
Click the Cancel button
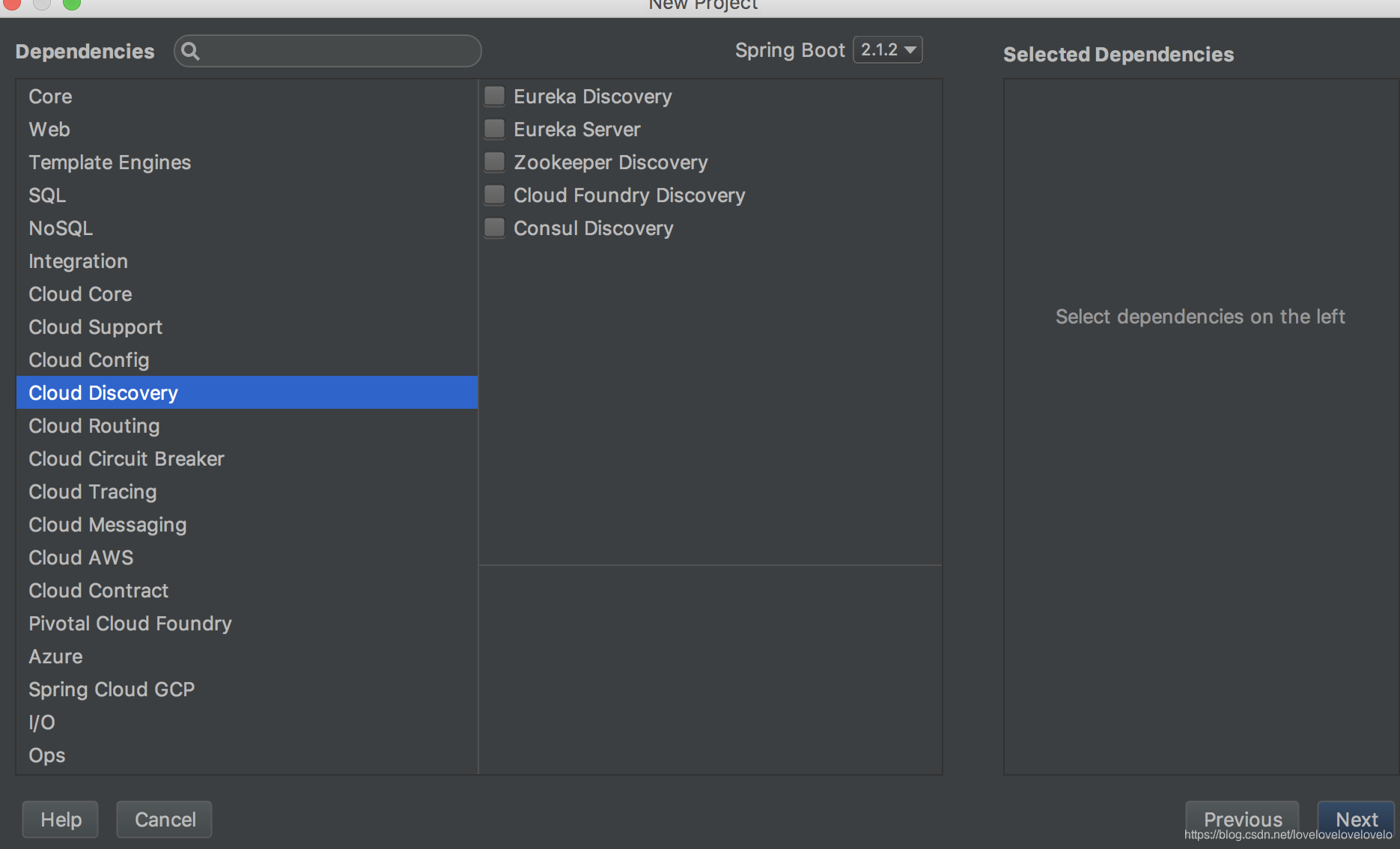[x=165, y=820]
